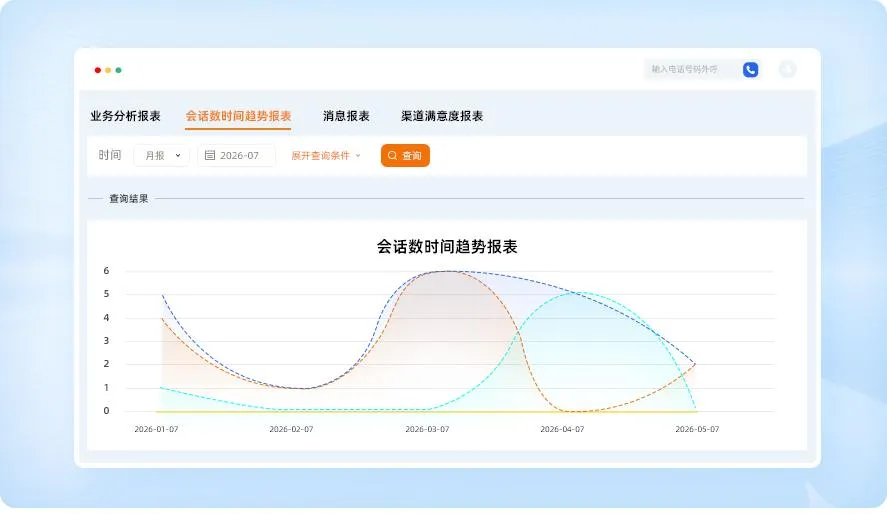Select the 会话数时间趋势报表 tab
The height and width of the screenshot is (515, 887).
[x=238, y=116]
